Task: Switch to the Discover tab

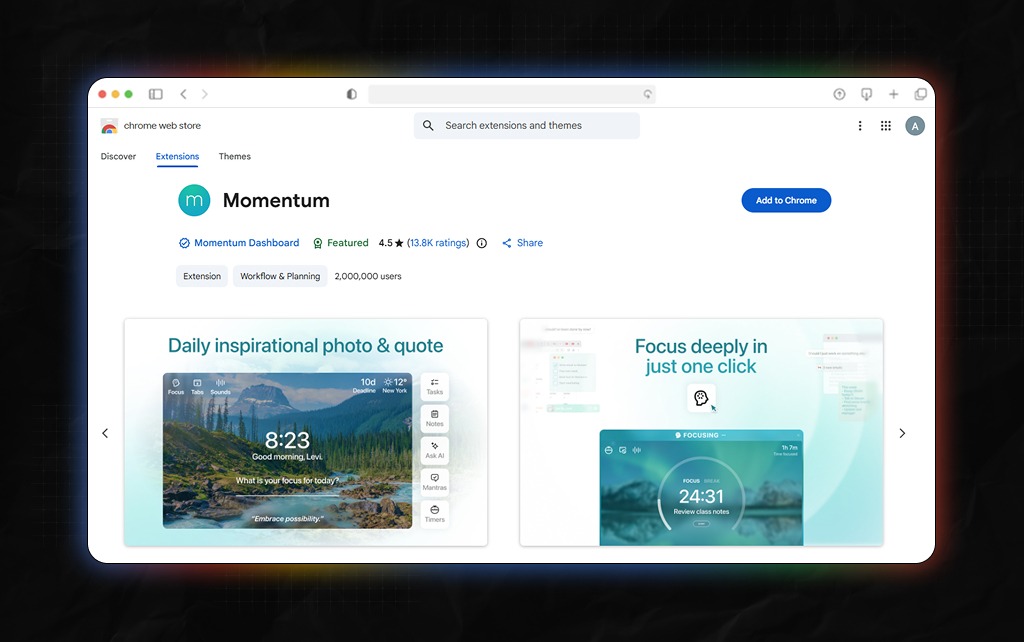Action: [118, 157]
